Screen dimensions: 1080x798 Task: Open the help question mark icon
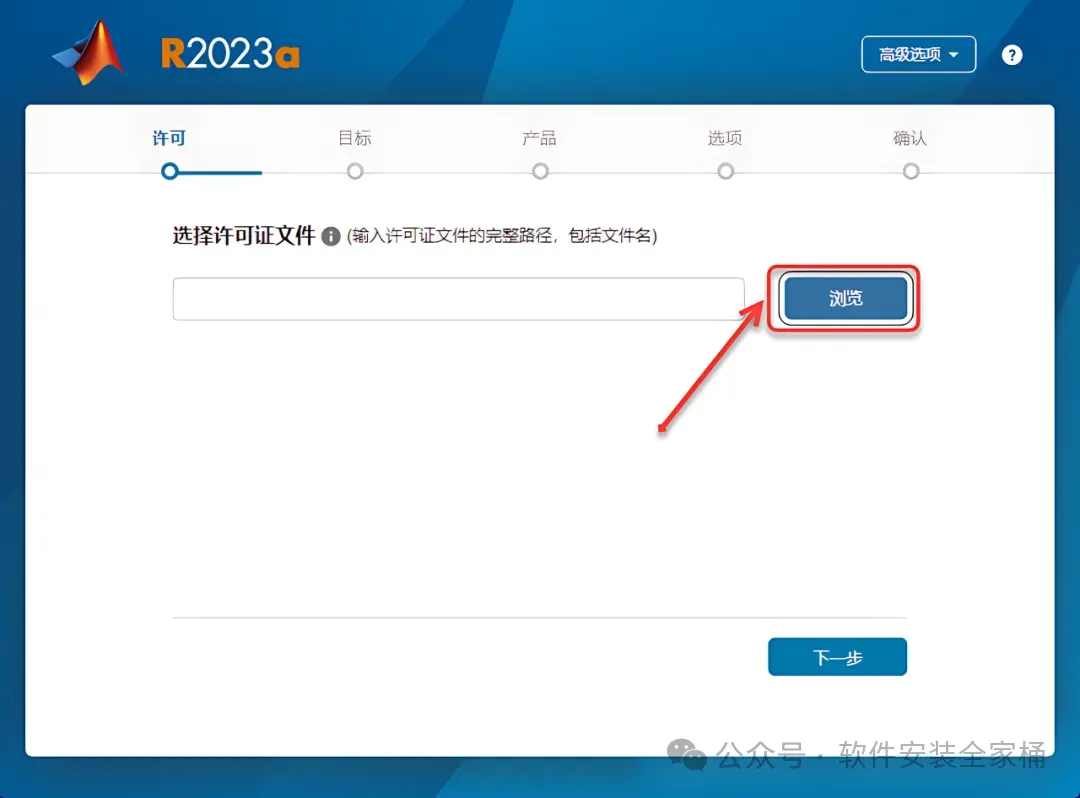1012,55
